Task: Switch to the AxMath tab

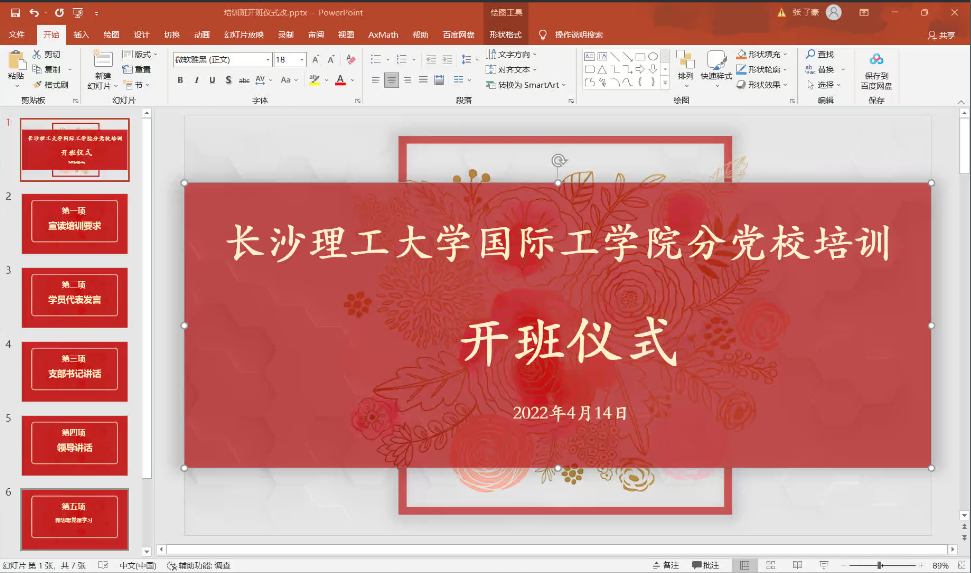Action: click(x=382, y=34)
